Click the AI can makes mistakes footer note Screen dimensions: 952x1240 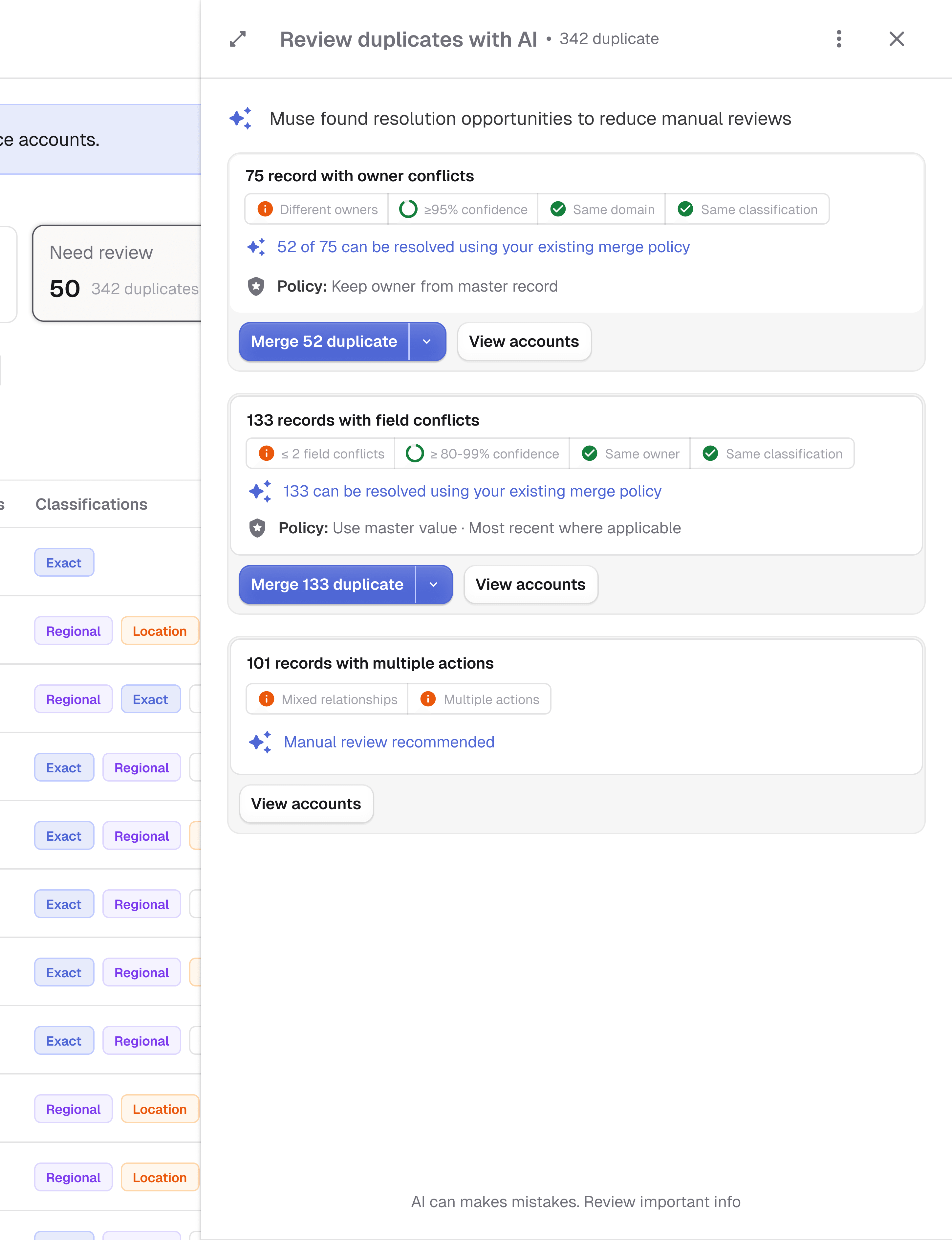(x=576, y=1202)
